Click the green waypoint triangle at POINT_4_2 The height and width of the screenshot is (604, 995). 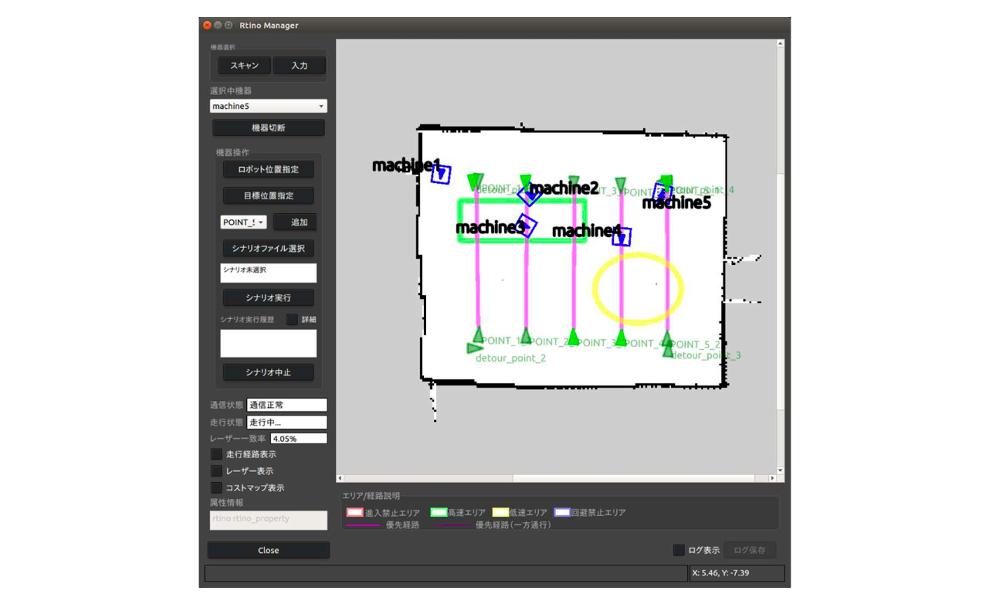[621, 337]
